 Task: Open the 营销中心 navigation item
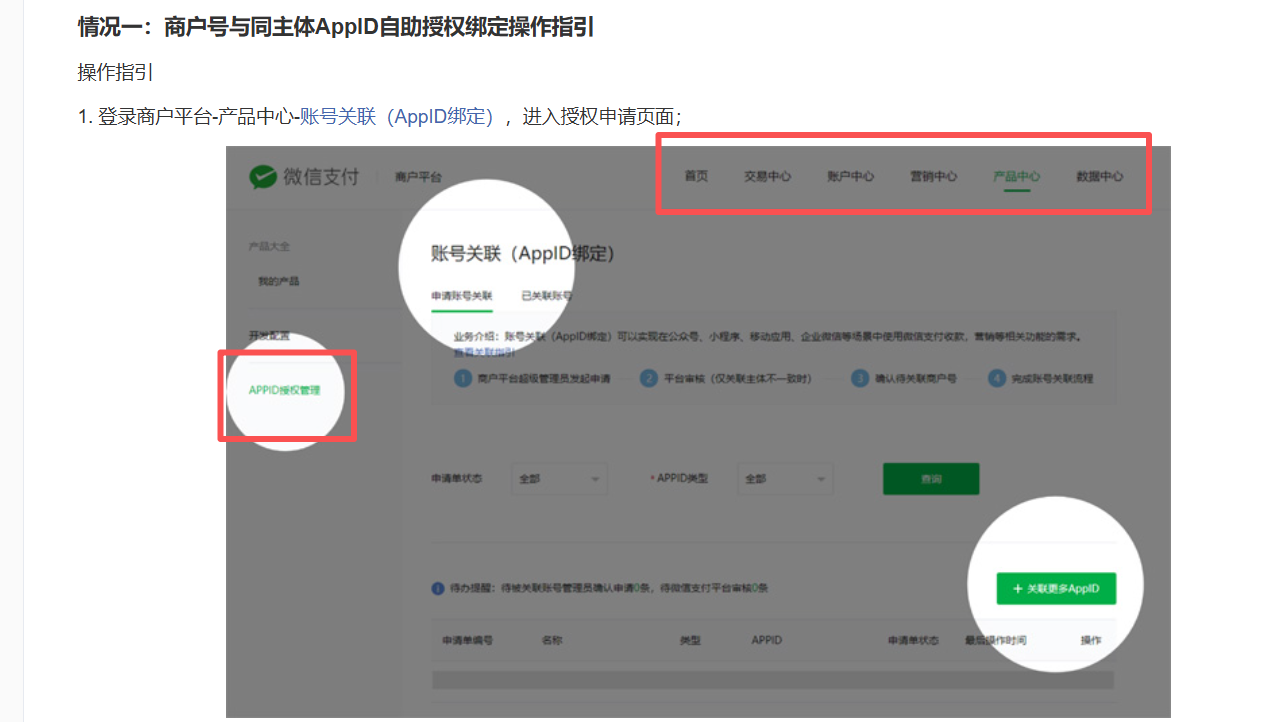point(933,176)
